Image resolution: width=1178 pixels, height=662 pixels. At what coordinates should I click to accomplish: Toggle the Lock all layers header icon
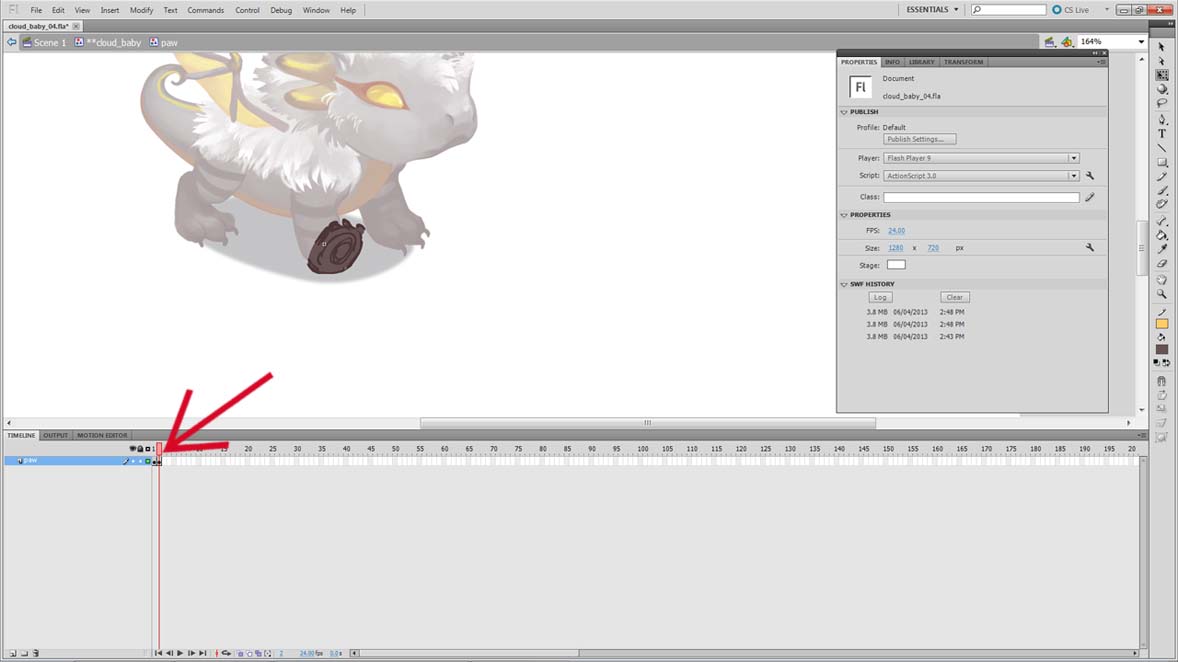(140, 449)
